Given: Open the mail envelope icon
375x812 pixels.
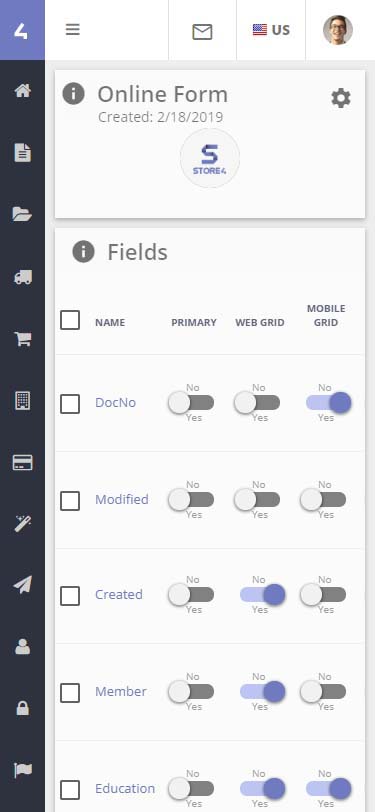Looking at the screenshot, I should 202,32.
